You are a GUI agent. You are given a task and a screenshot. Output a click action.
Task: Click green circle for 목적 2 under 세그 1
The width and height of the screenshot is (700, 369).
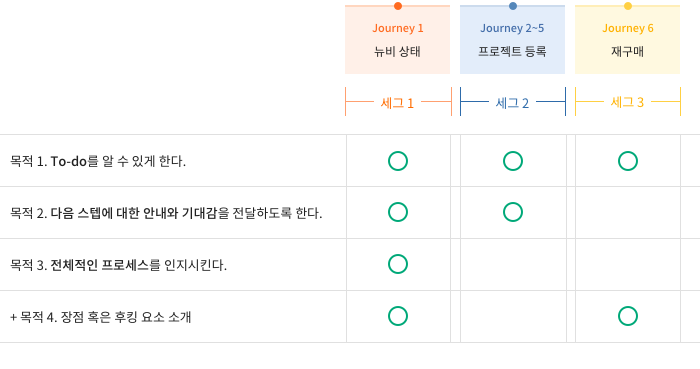(x=398, y=212)
